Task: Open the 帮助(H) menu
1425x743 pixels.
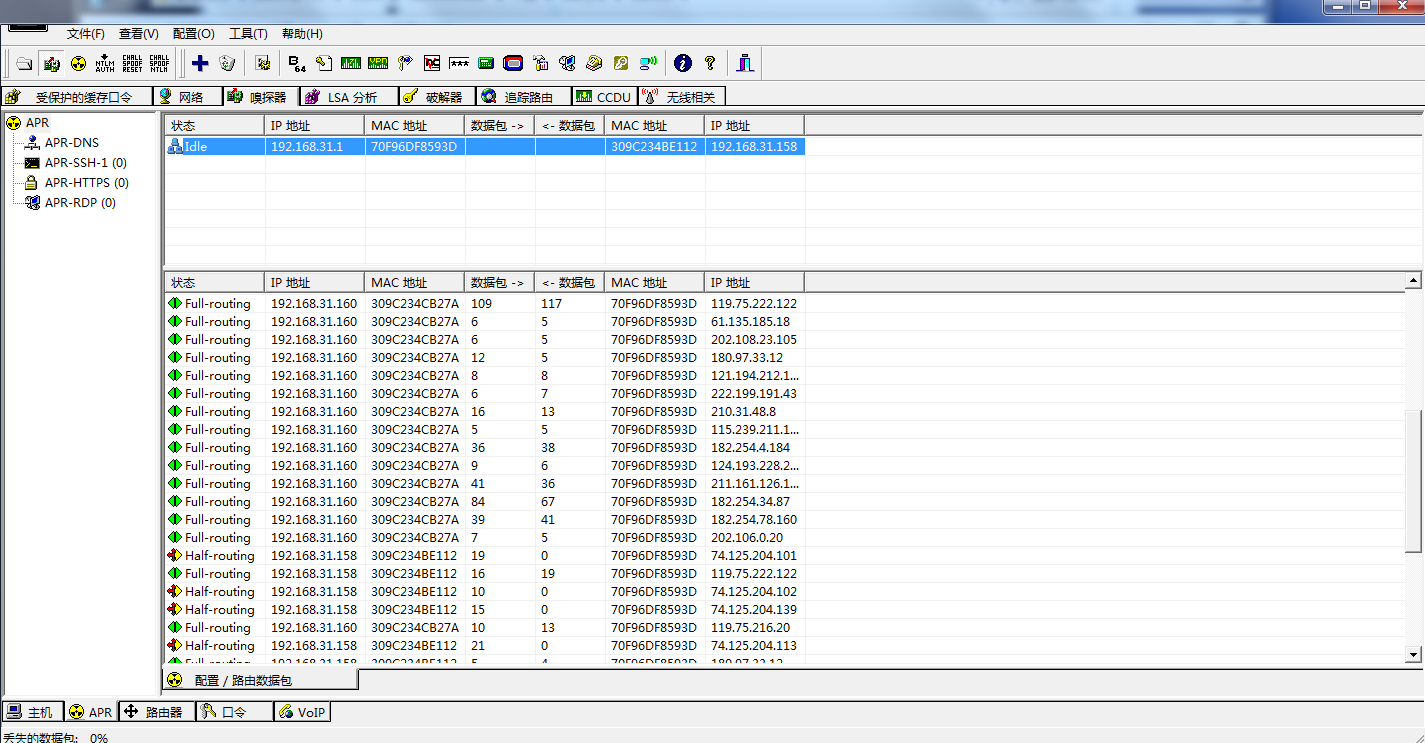Action: click(302, 33)
